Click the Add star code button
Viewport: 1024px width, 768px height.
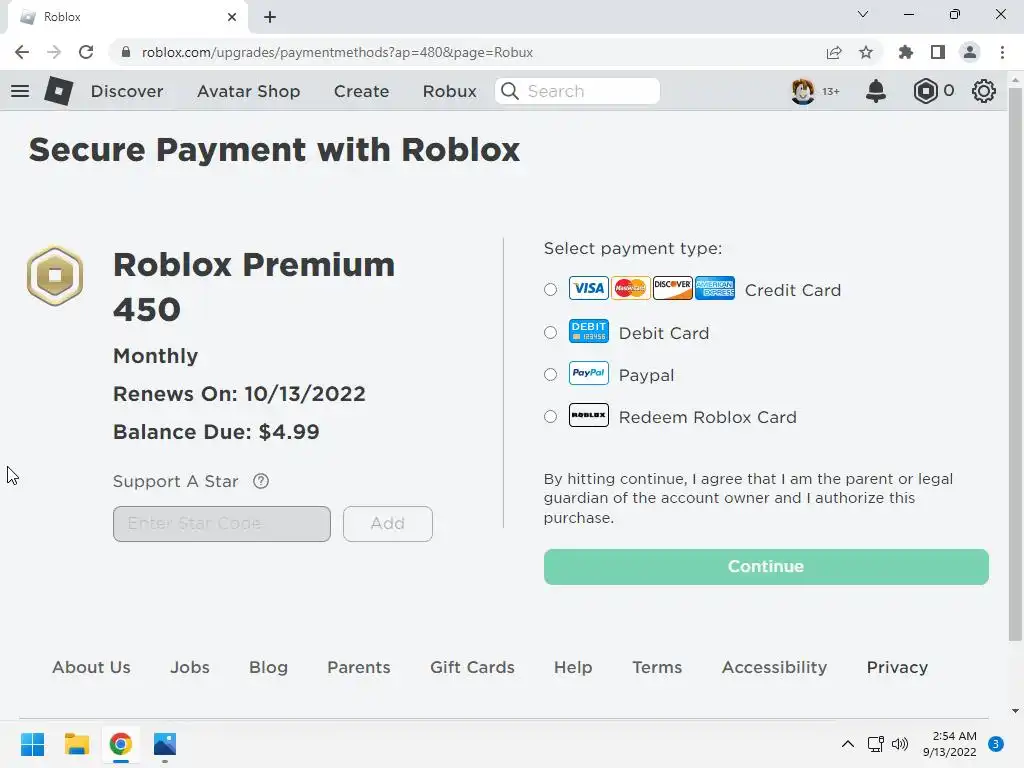click(387, 524)
